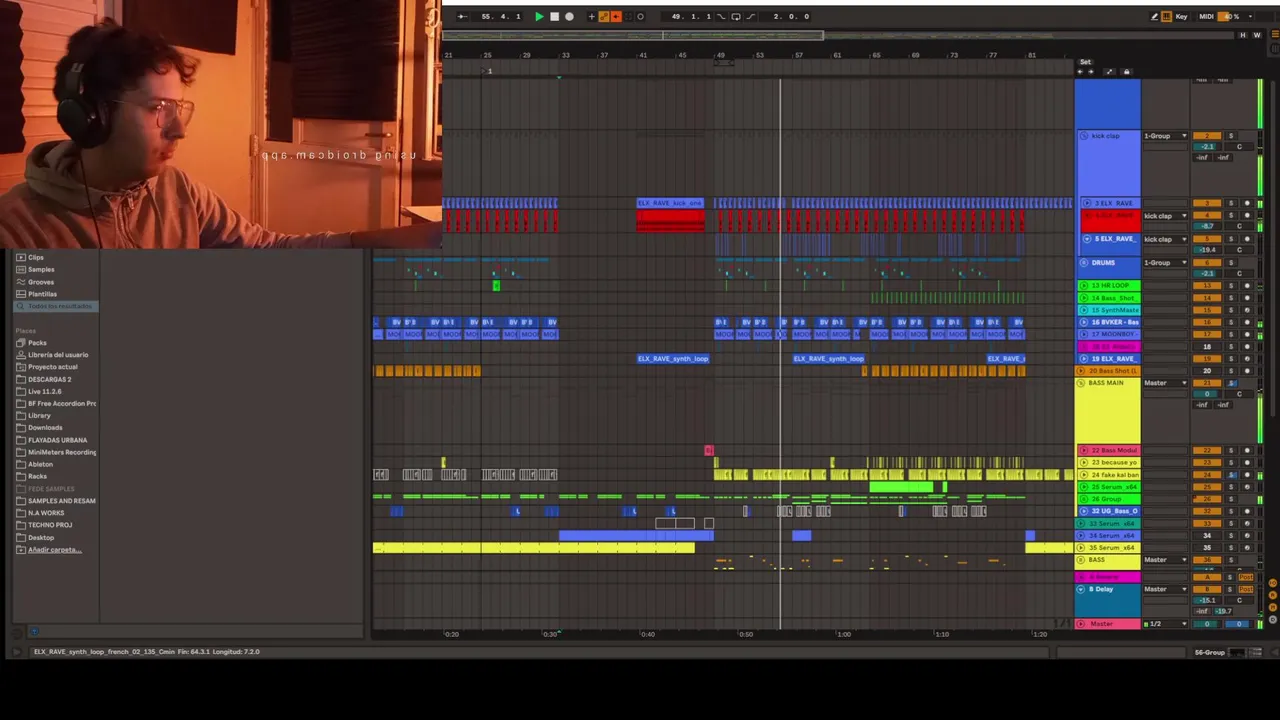The image size is (1280, 720).
Task: Fold the DRUMS group track
Action: (x=1083, y=263)
